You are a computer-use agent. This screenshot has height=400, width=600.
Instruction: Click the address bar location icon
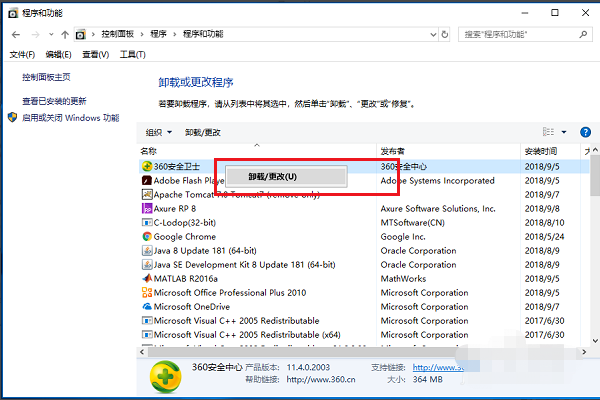point(80,34)
